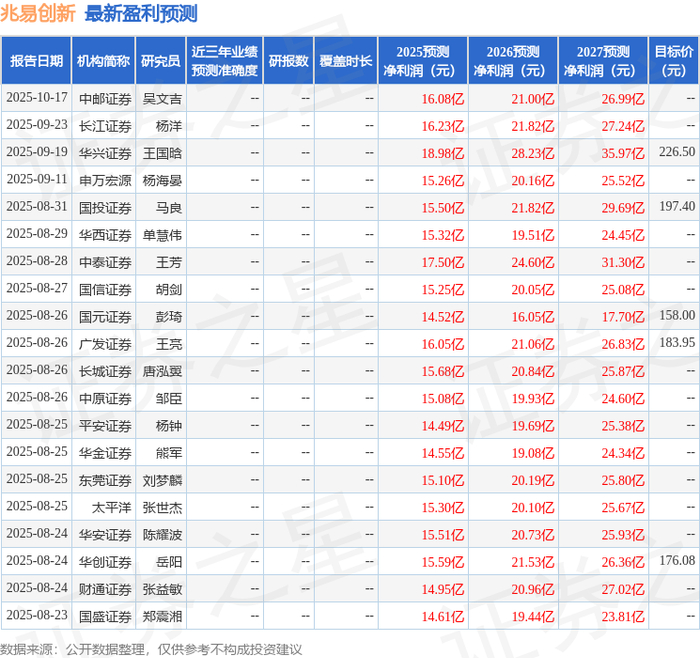Select 华西证券 institution cell
The width and height of the screenshot is (700, 658).
click(105, 235)
